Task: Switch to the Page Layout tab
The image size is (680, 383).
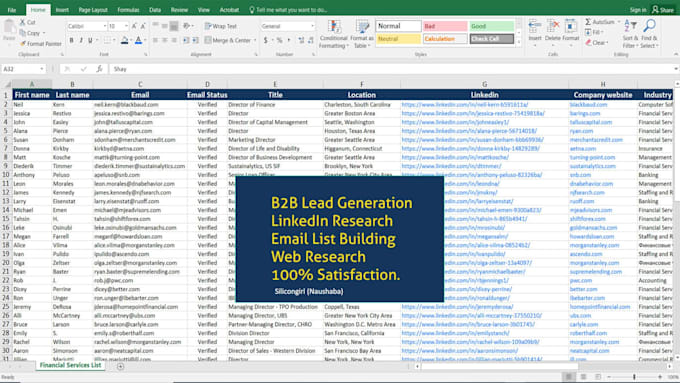Action: tap(93, 10)
